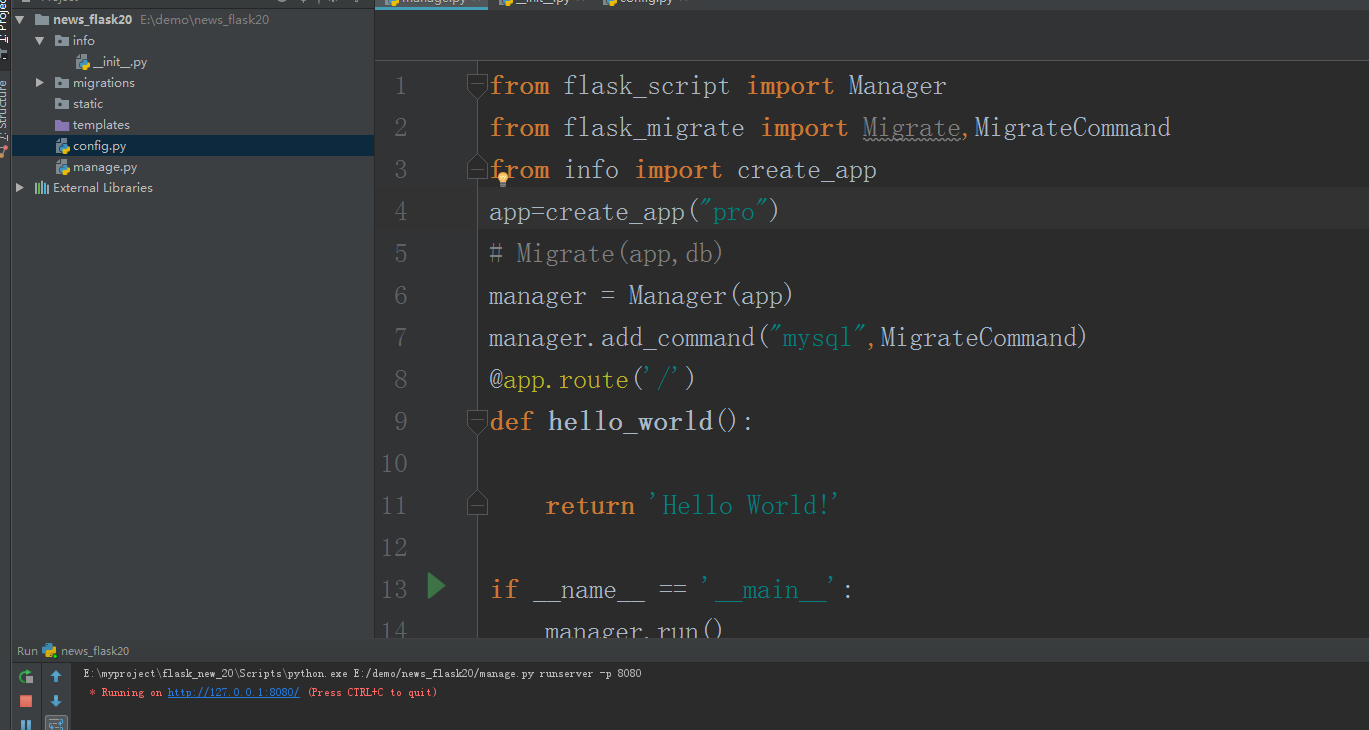The width and height of the screenshot is (1369, 730).
Task: Click line number 5 in the gutter
Action: [x=401, y=254]
